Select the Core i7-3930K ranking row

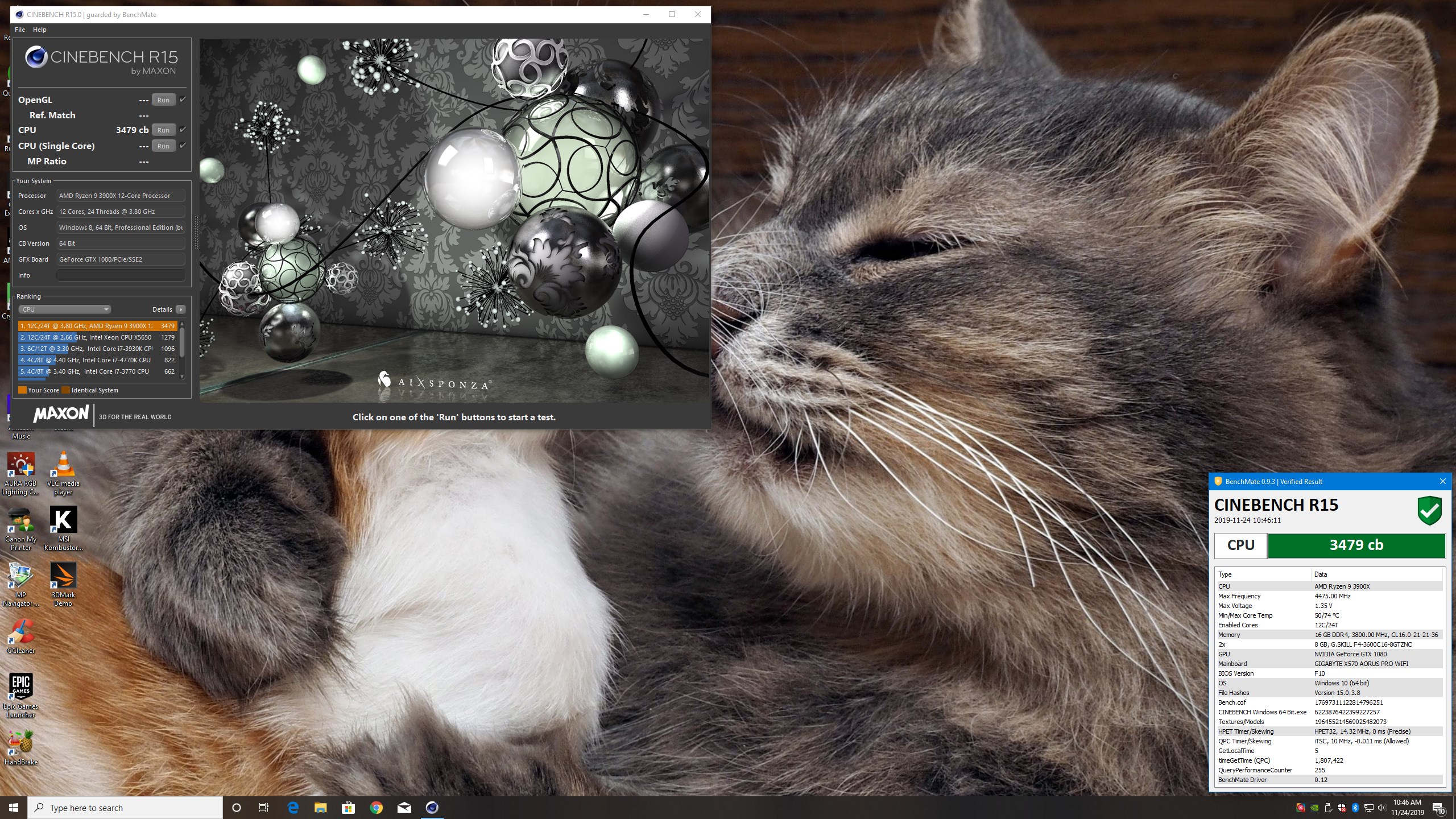pos(98,349)
